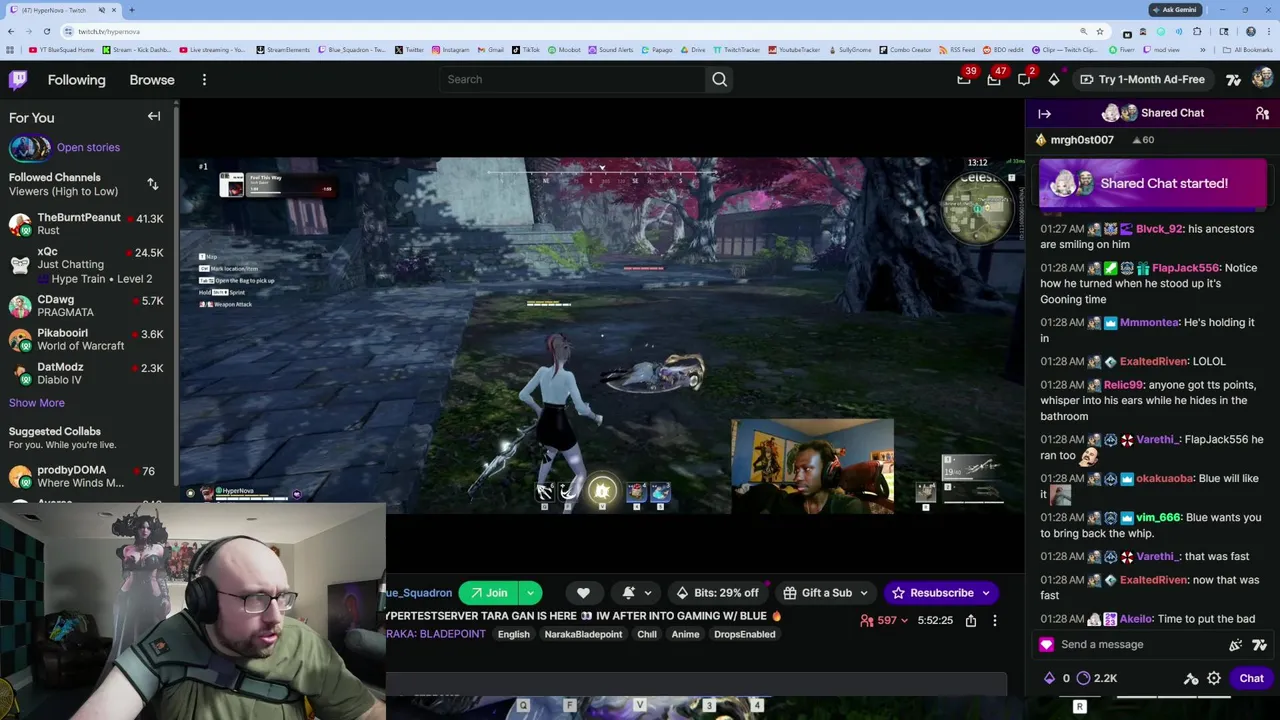The height and width of the screenshot is (720, 1280).
Task: Click the Anime tag
Action: (685, 634)
